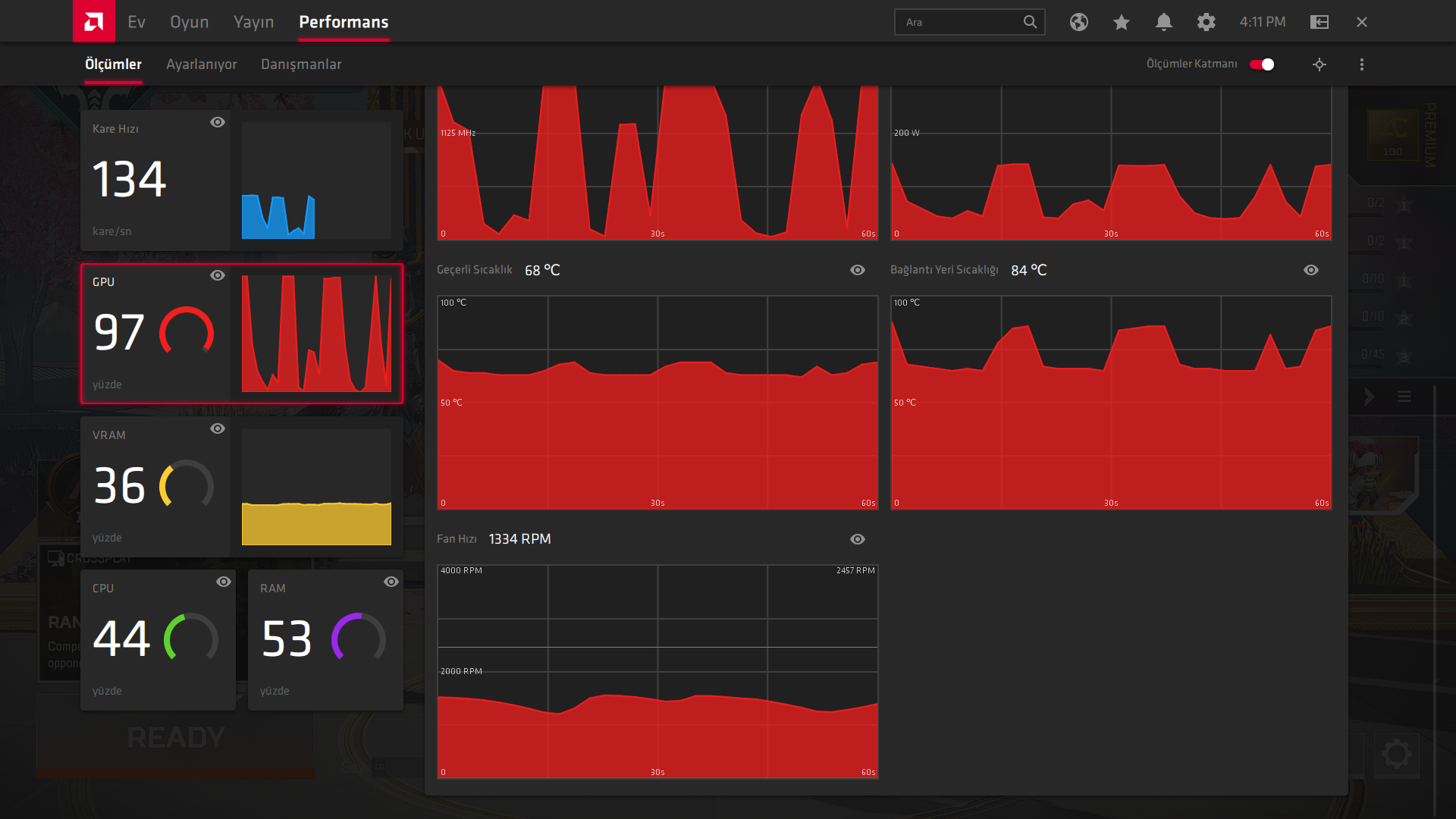The image size is (1456, 819).
Task: Click the search magnifier icon
Action: click(1030, 22)
